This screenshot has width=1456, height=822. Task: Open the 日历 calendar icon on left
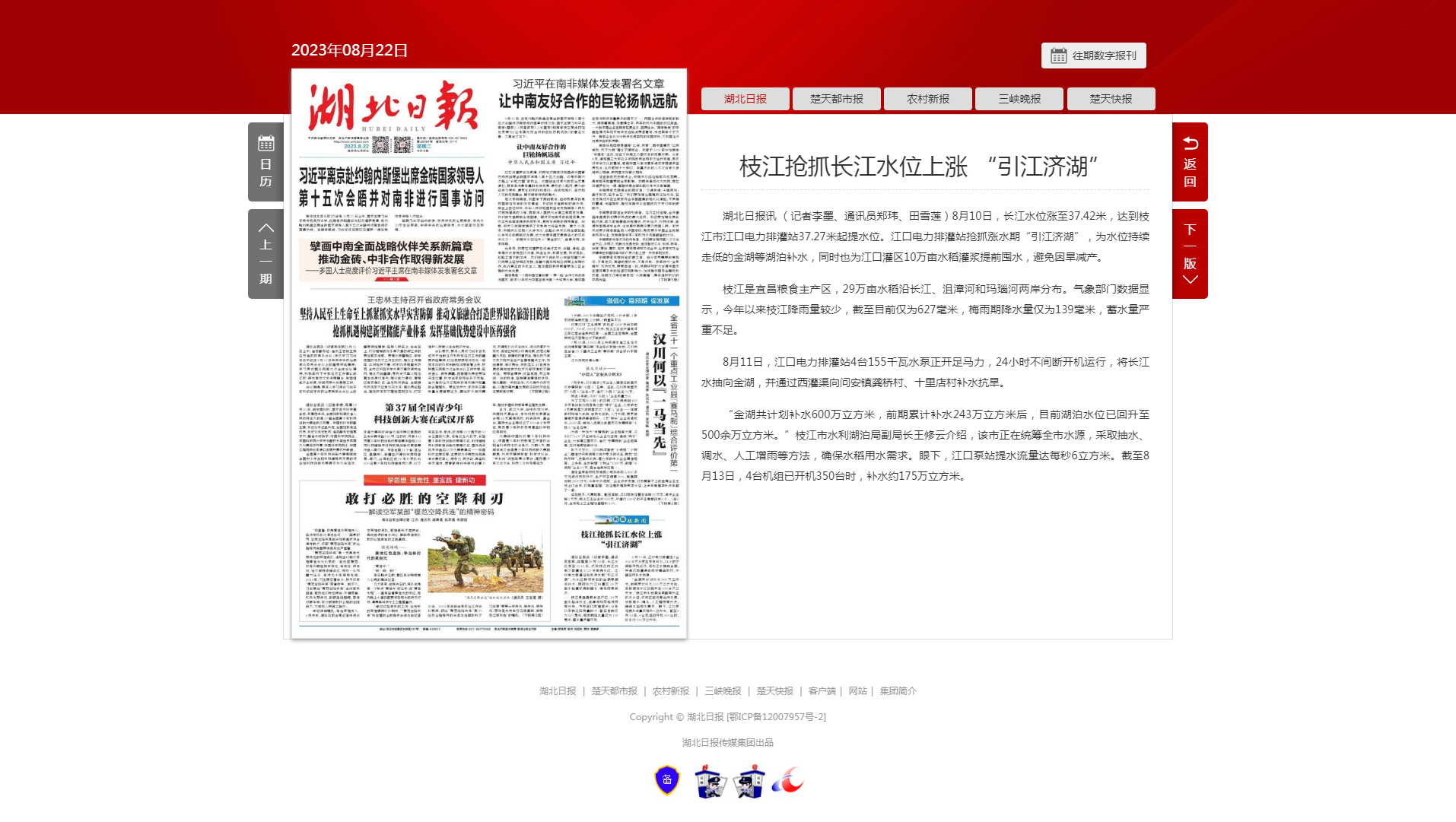pos(265,161)
